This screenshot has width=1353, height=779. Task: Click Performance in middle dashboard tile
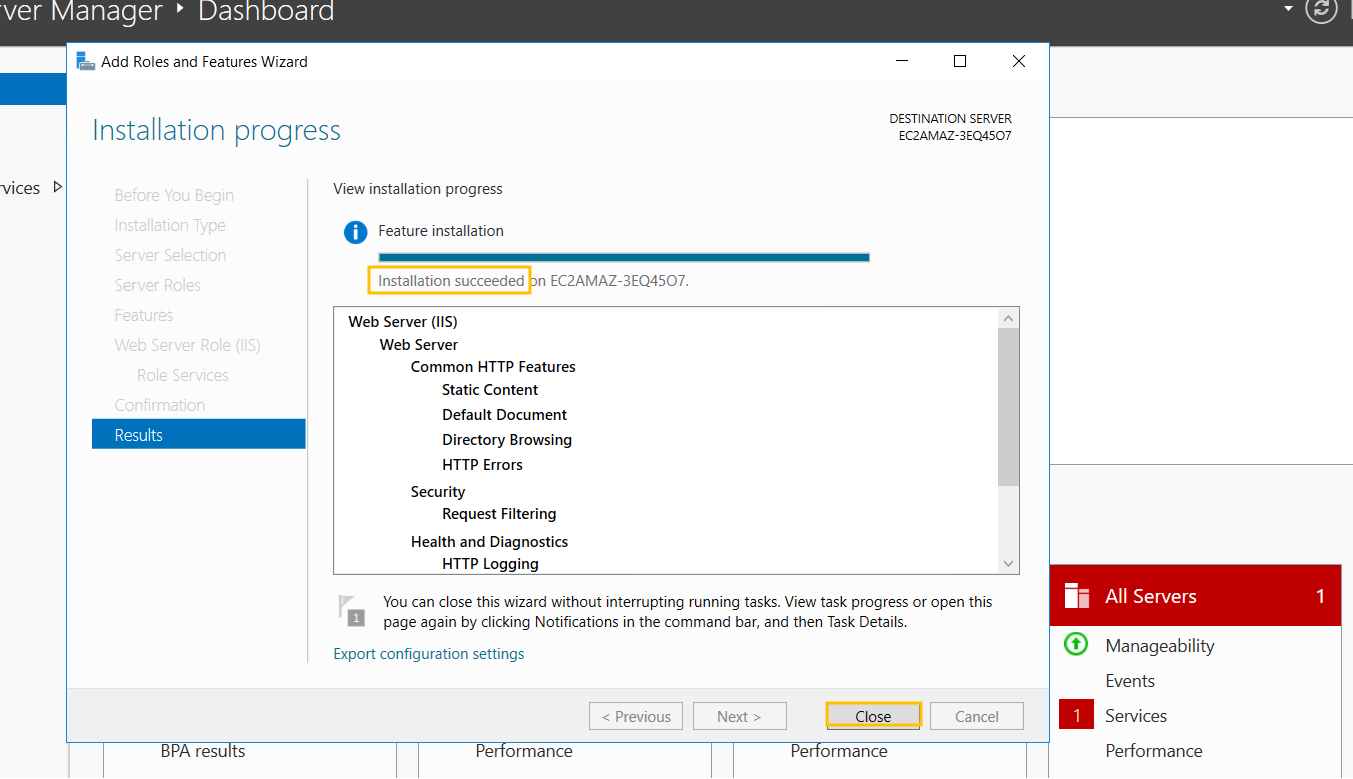click(x=524, y=751)
